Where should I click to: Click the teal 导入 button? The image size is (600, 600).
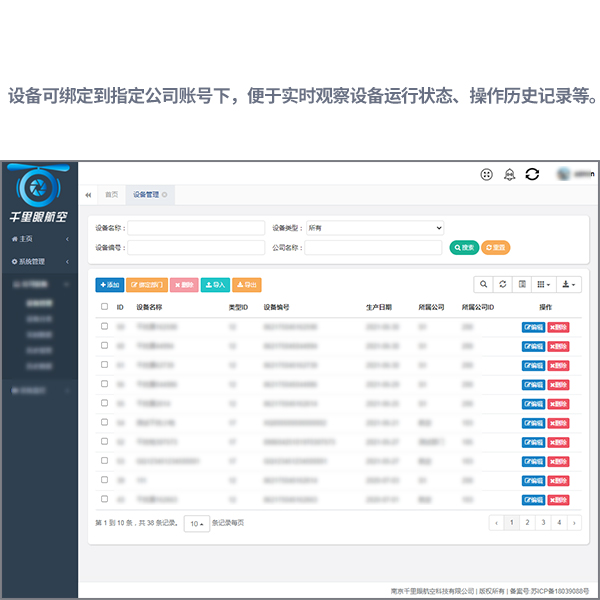click(x=215, y=285)
